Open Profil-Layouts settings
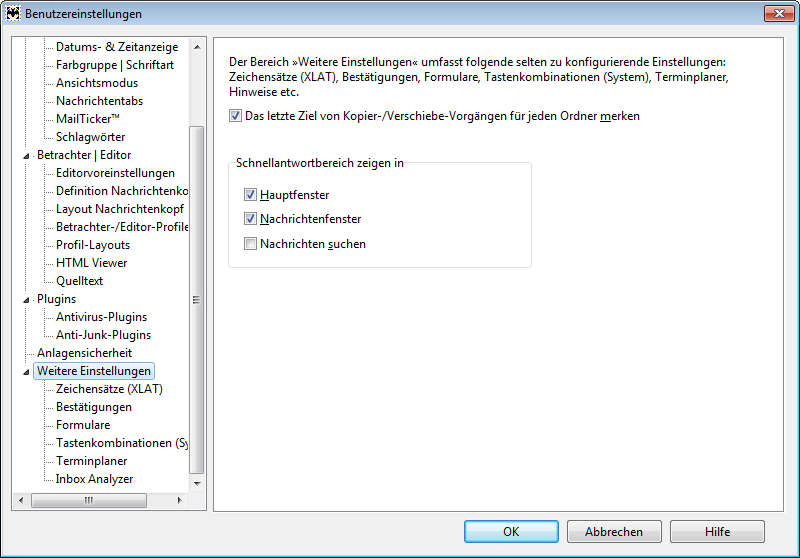Screen dimensions: 800x558 pos(93,245)
